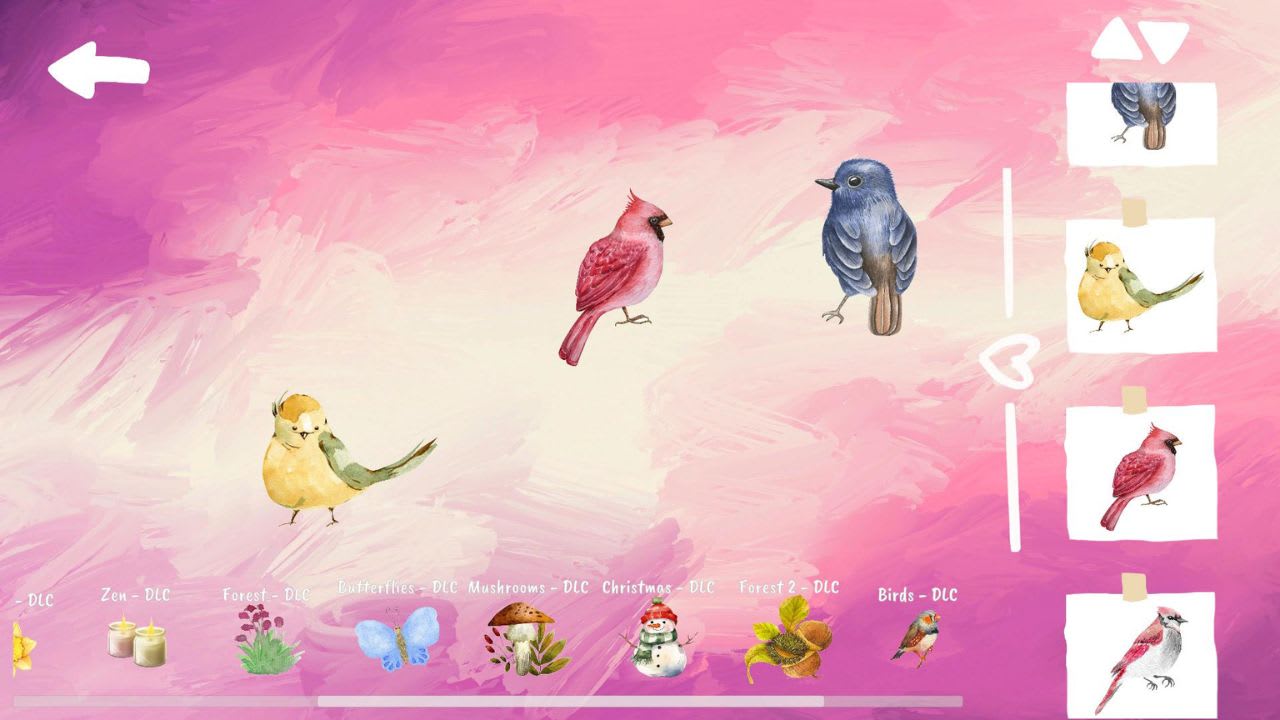Click the "Birds - DLC" label
The width and height of the screenshot is (1280, 720).
coord(917,595)
